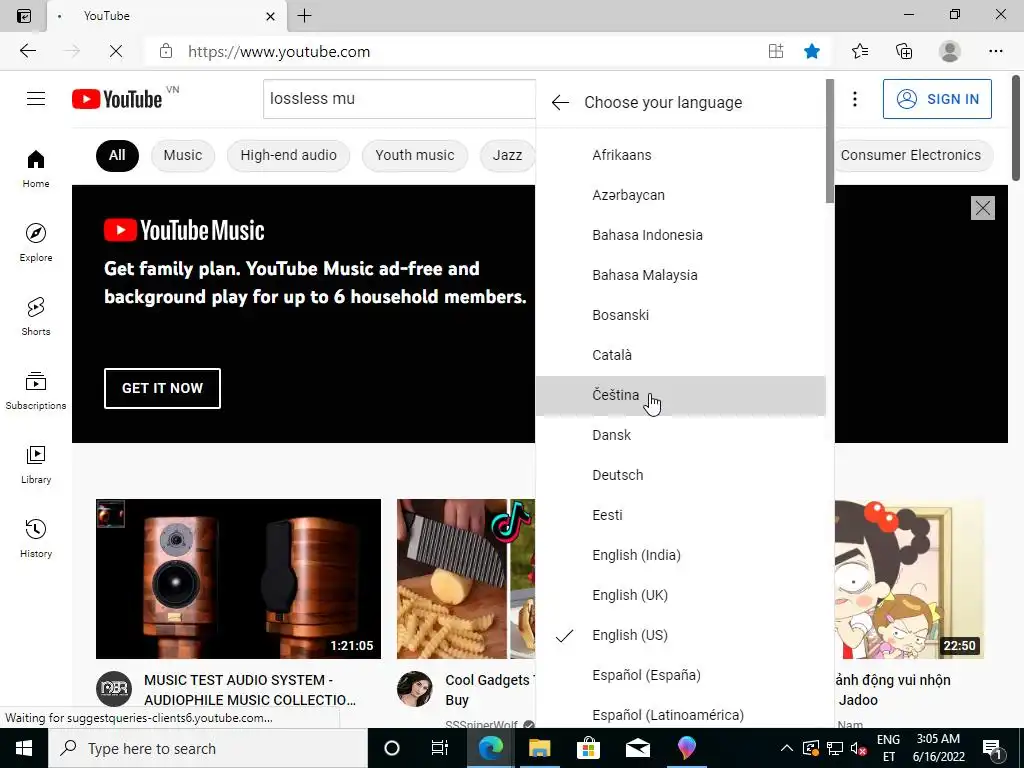Click browser back arrow
Image resolution: width=1024 pixels, height=768 pixels.
[x=27, y=51]
